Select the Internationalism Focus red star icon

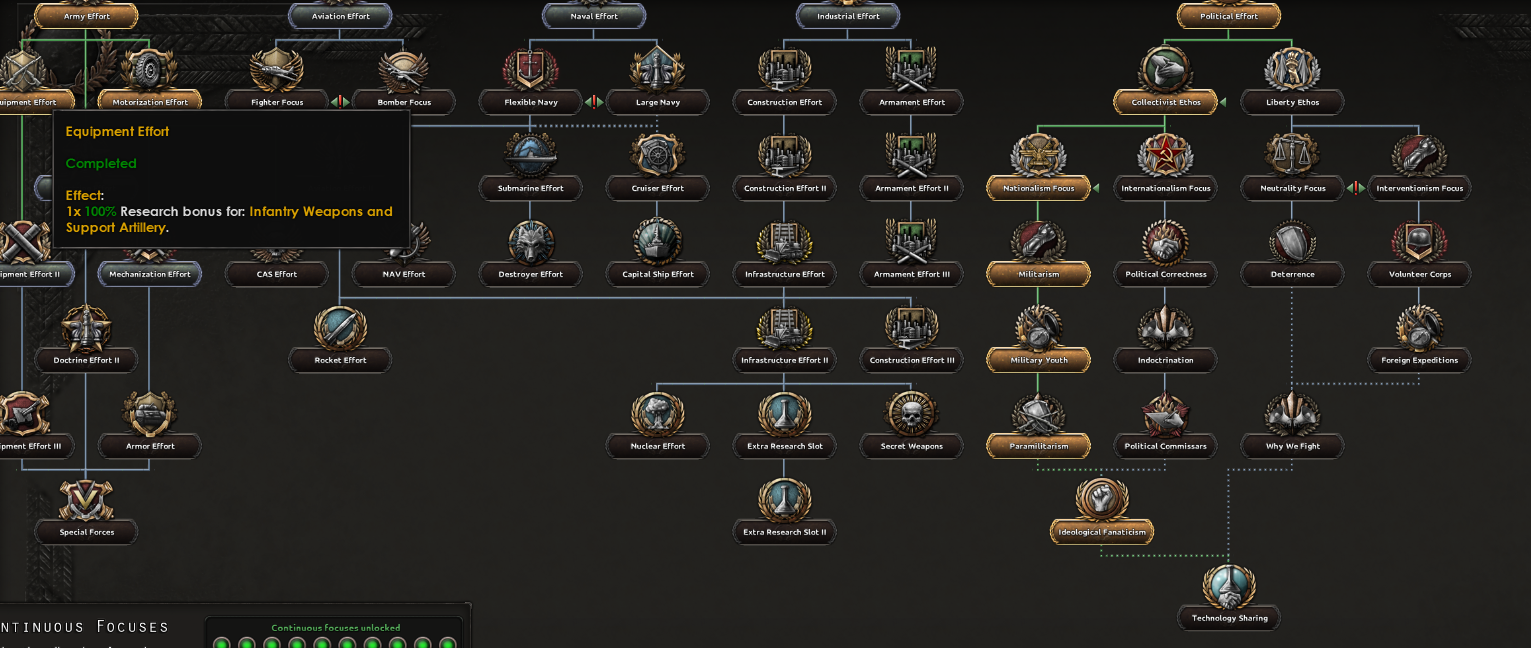tap(1165, 157)
